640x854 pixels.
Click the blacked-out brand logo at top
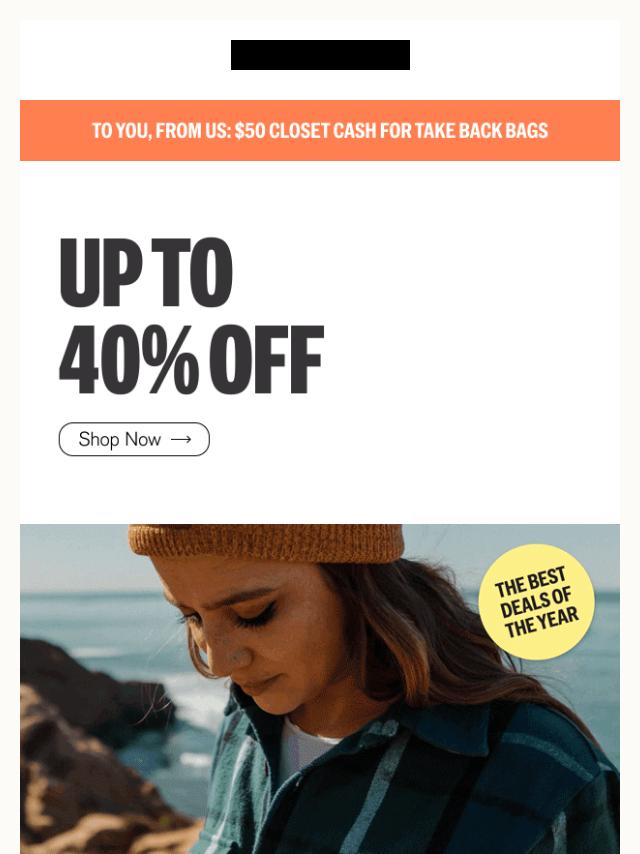point(320,55)
